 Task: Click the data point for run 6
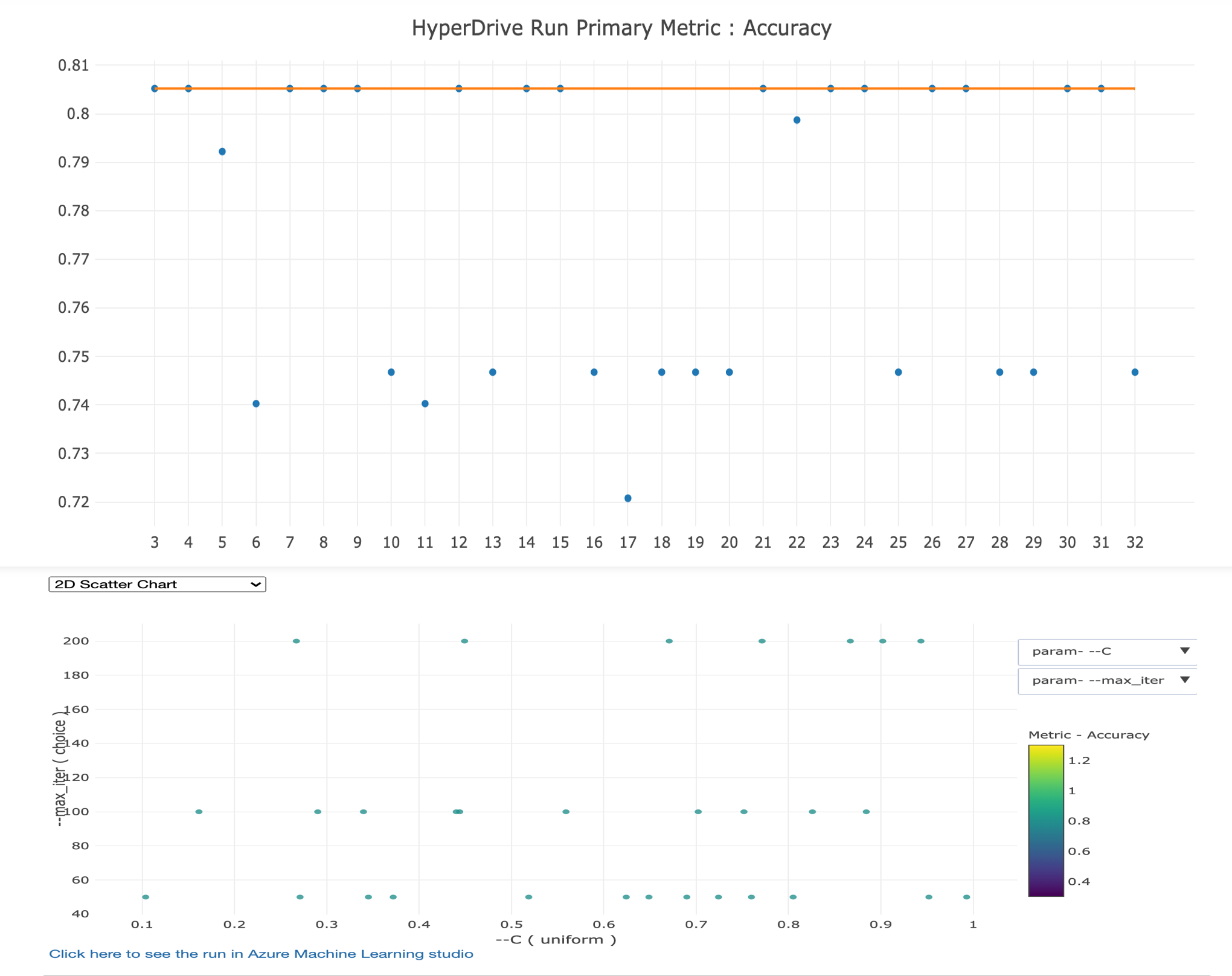click(x=256, y=403)
